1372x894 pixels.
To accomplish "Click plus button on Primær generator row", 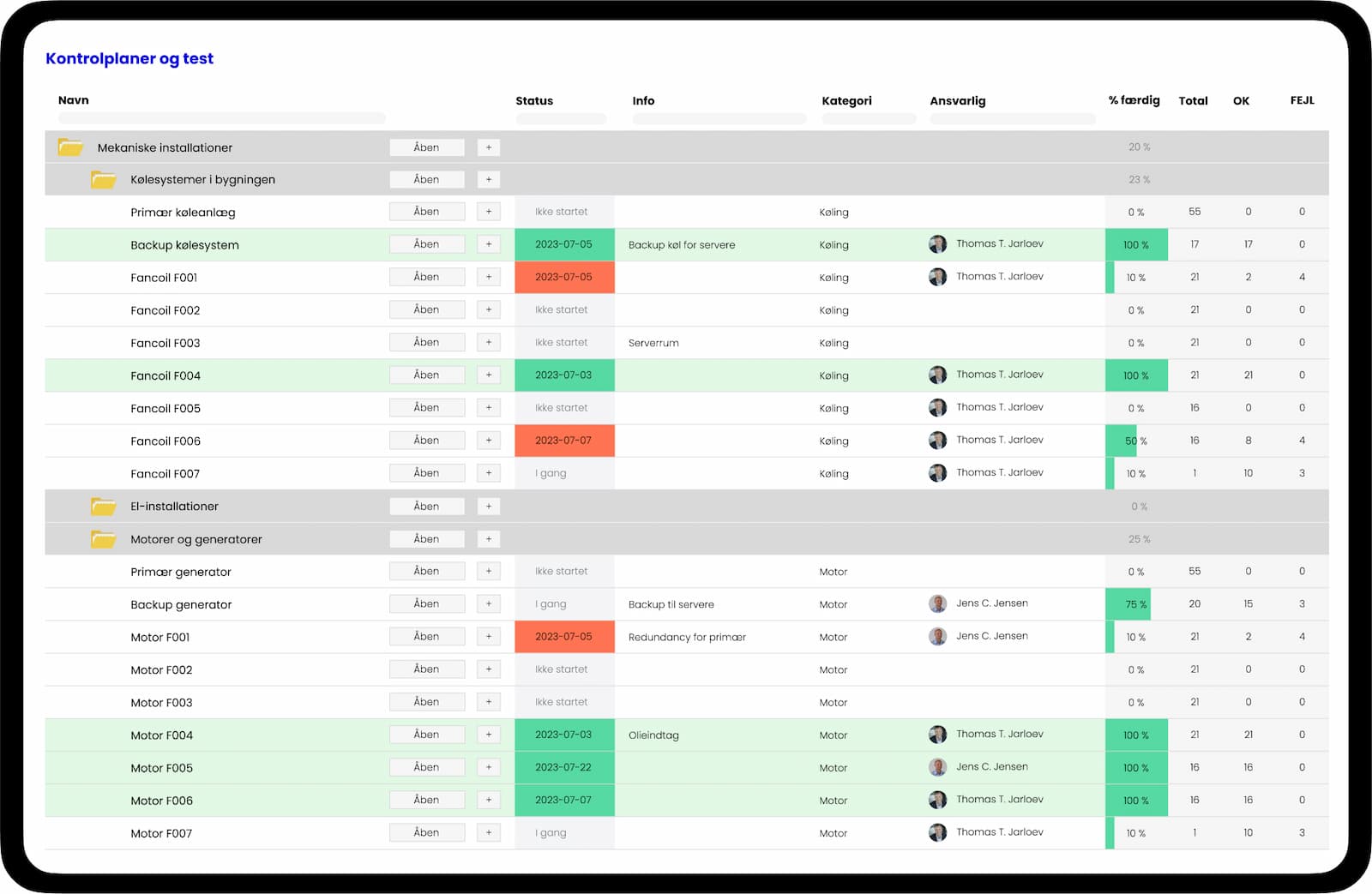I will 489,571.
